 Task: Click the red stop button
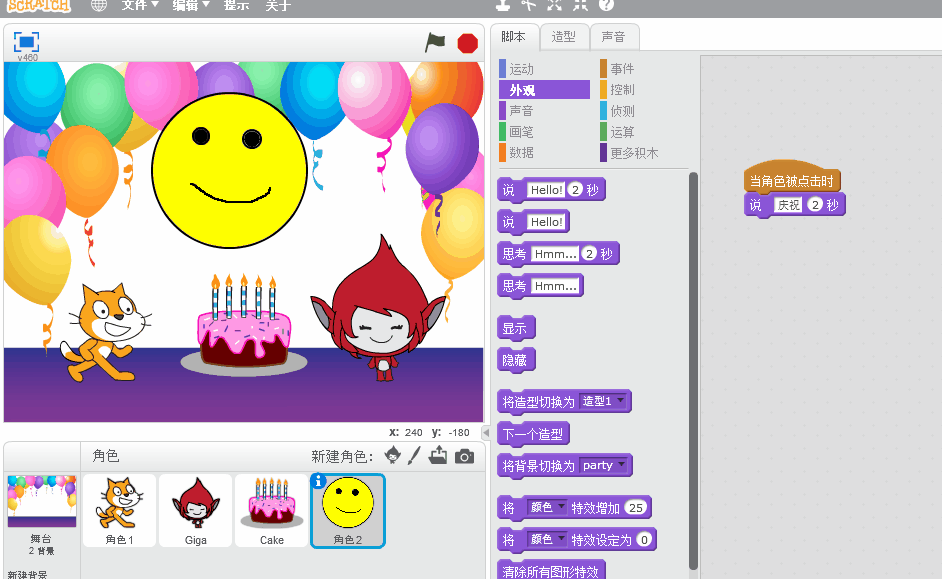[x=467, y=43]
